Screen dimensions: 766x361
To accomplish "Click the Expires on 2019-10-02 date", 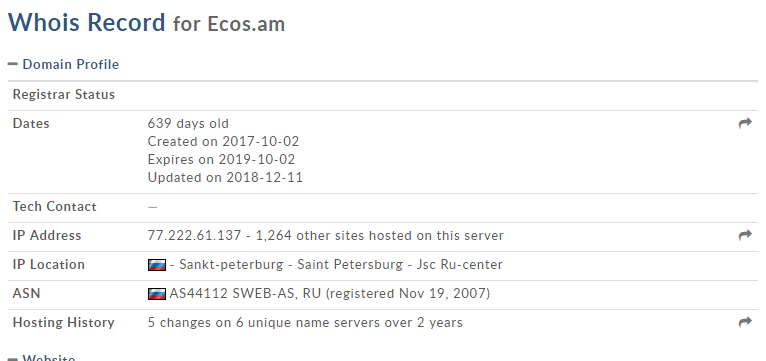I will point(221,160).
